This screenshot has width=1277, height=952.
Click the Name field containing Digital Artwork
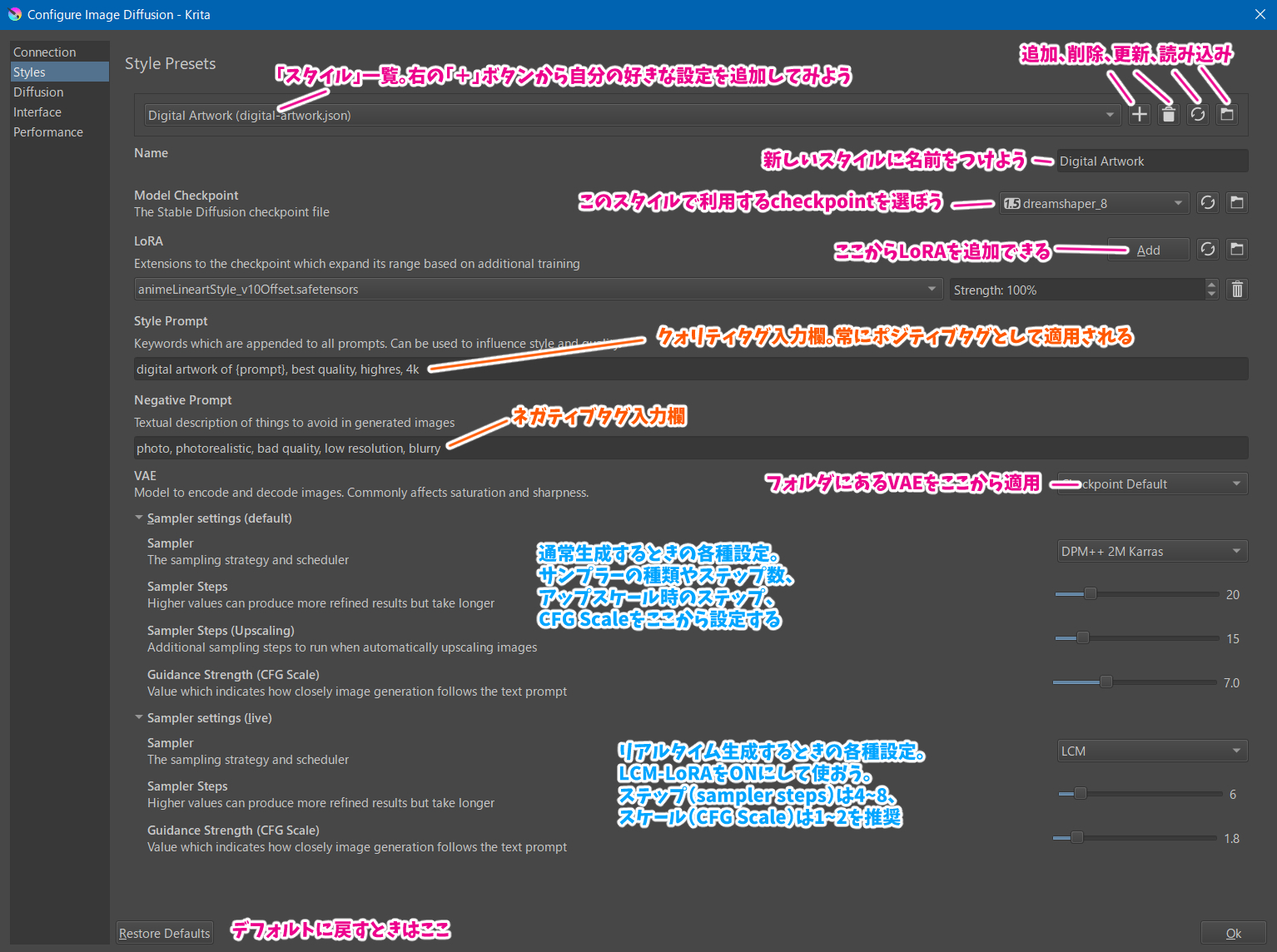tap(1152, 161)
